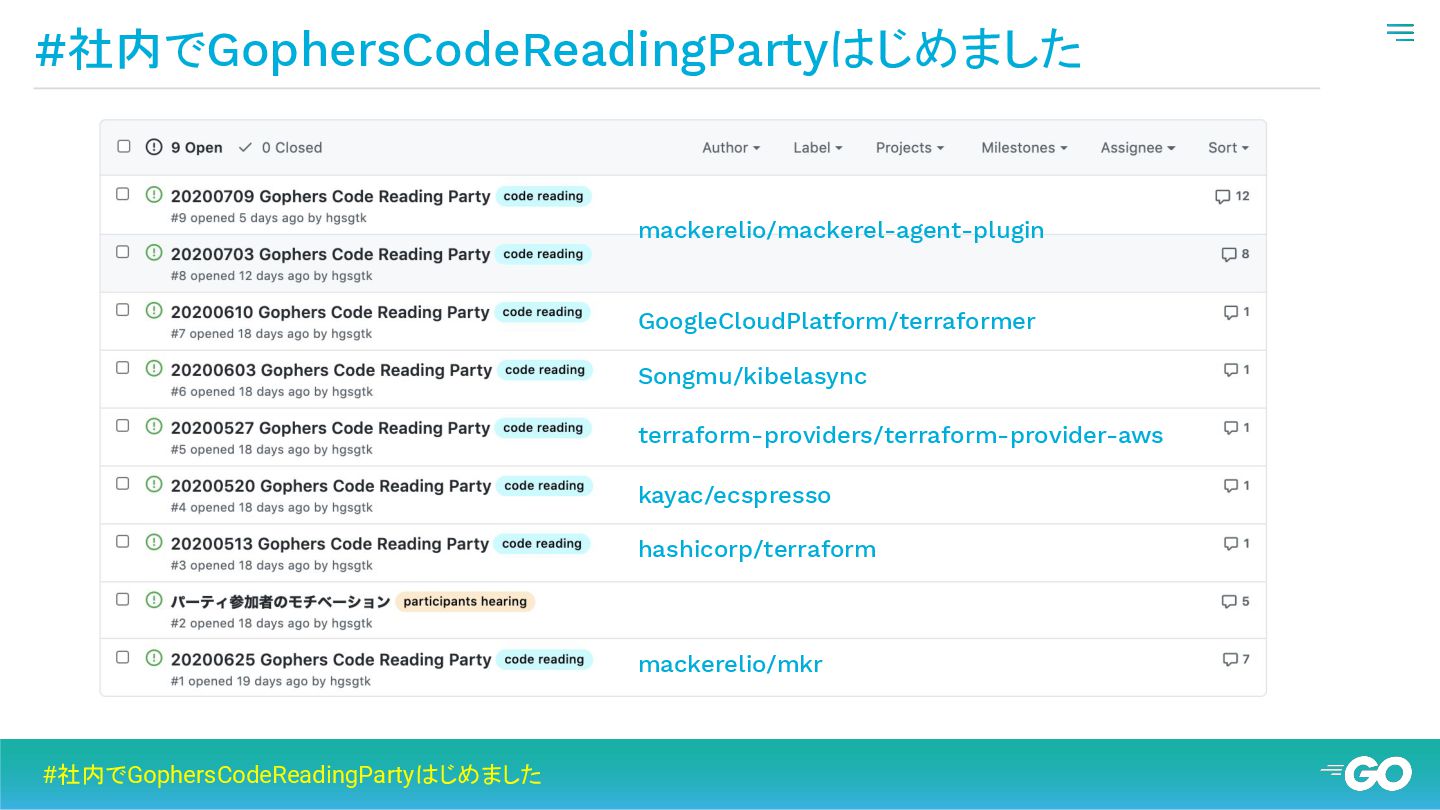Click the open-issue icon beside 9 Open
Viewport: 1440px width, 810px height.
(x=154, y=147)
